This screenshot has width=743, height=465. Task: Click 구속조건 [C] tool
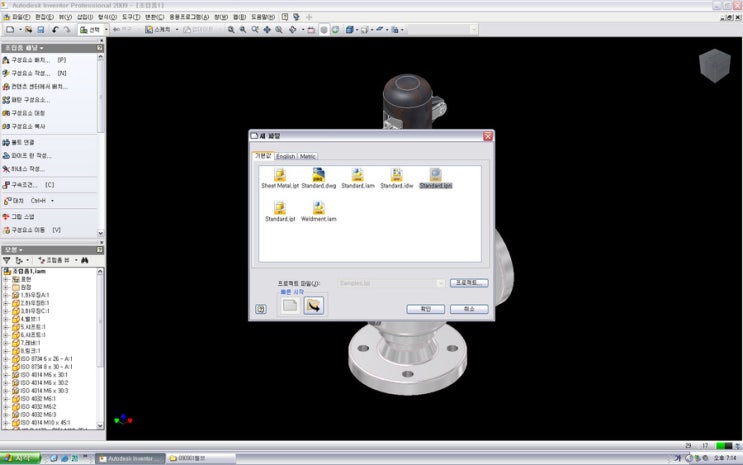(28, 185)
